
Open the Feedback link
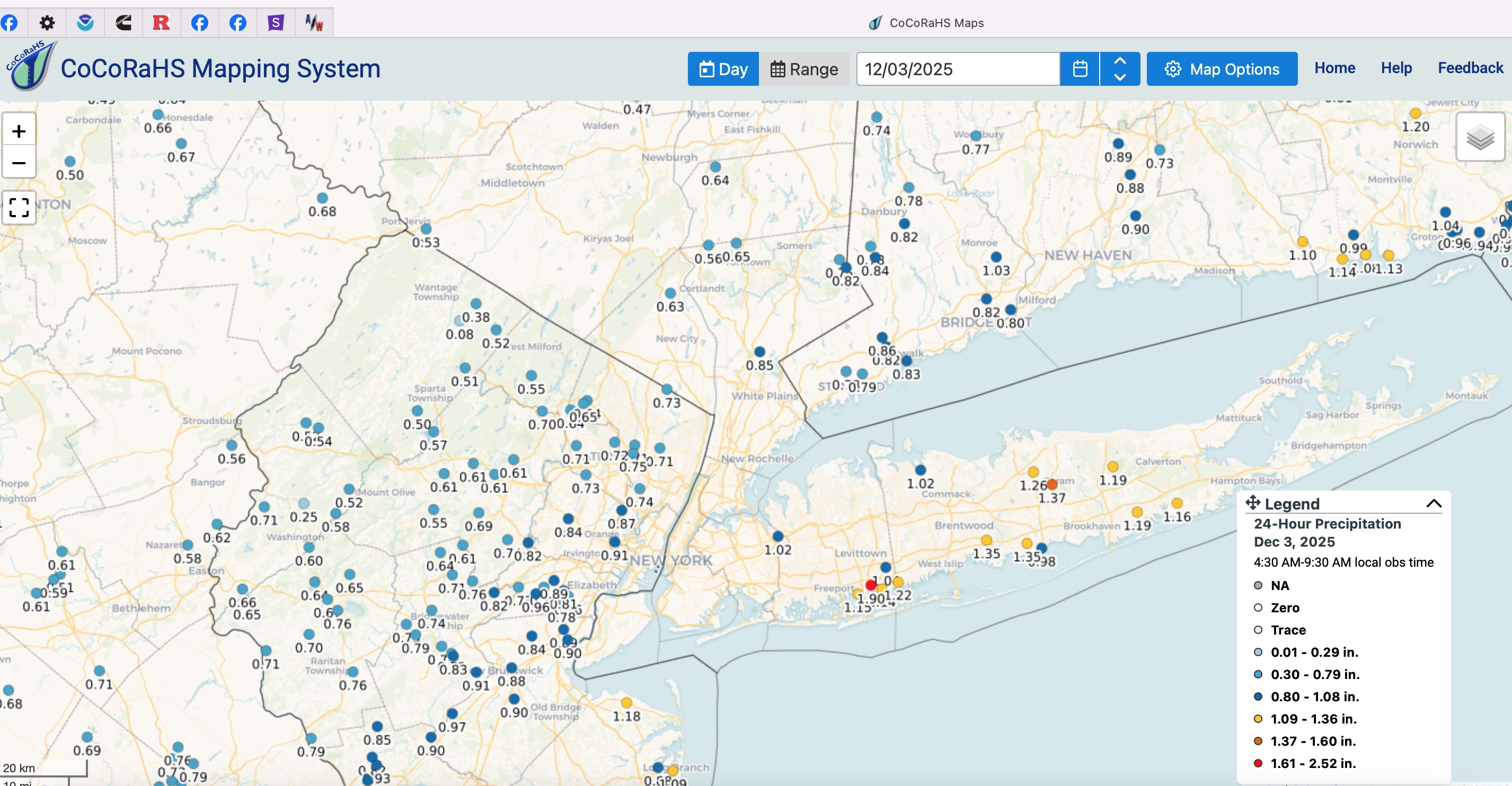[x=1470, y=68]
